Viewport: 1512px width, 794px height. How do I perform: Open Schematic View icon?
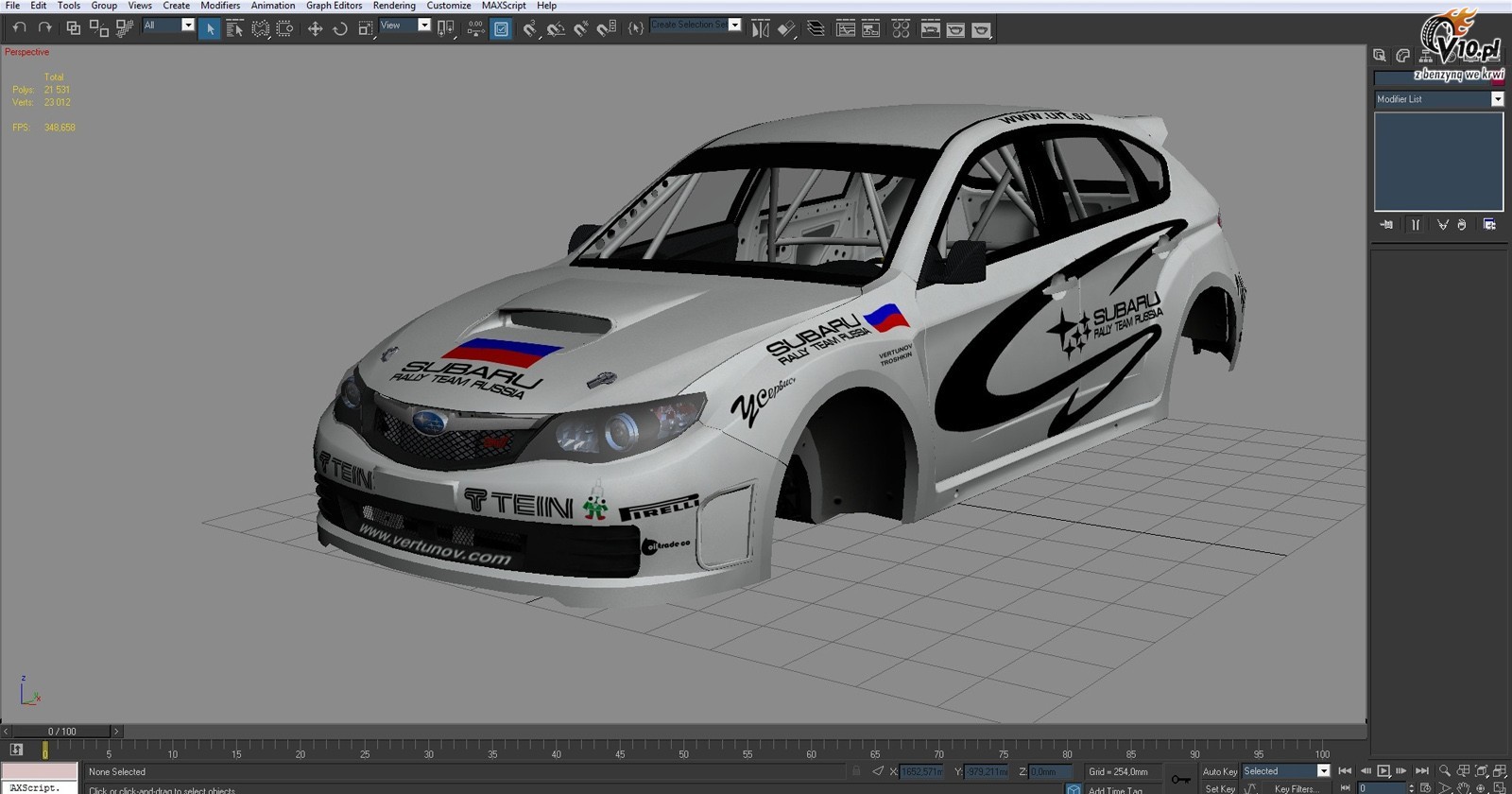pos(871,29)
